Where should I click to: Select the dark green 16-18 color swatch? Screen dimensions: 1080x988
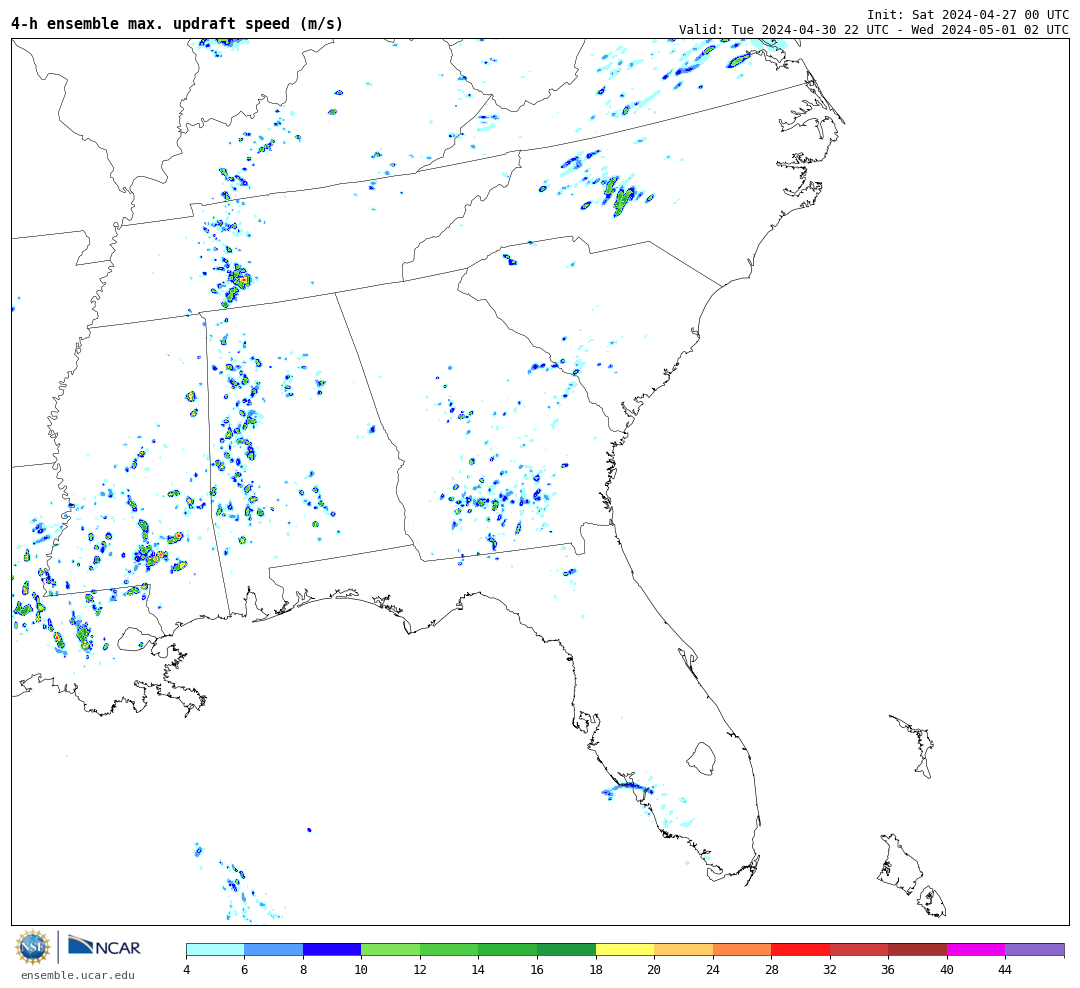(x=566, y=950)
